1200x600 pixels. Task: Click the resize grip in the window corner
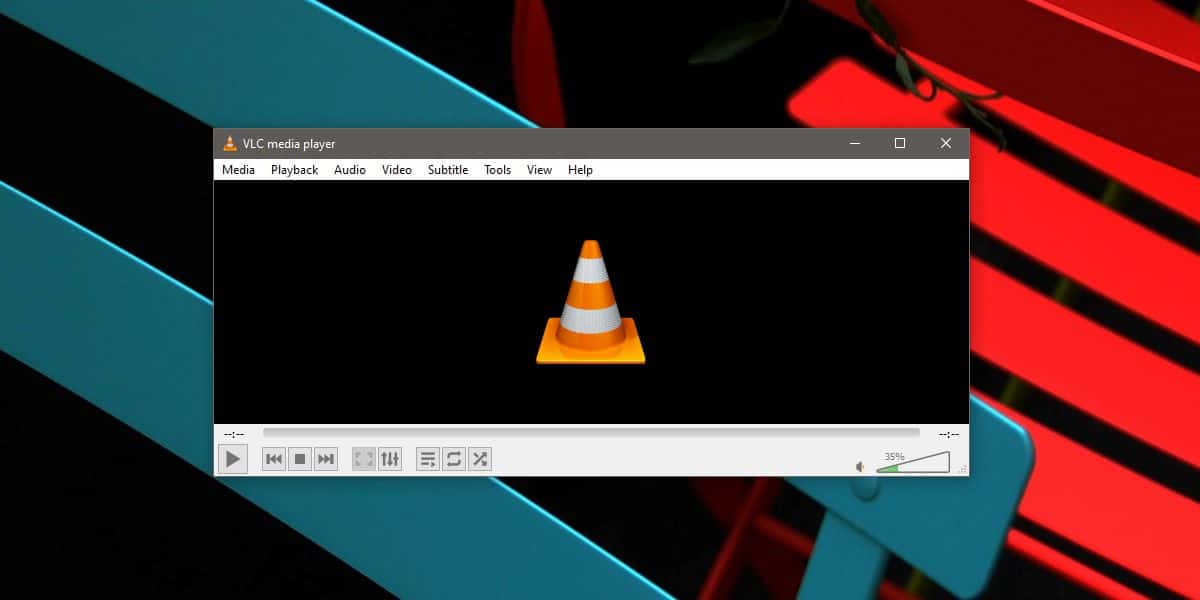963,469
